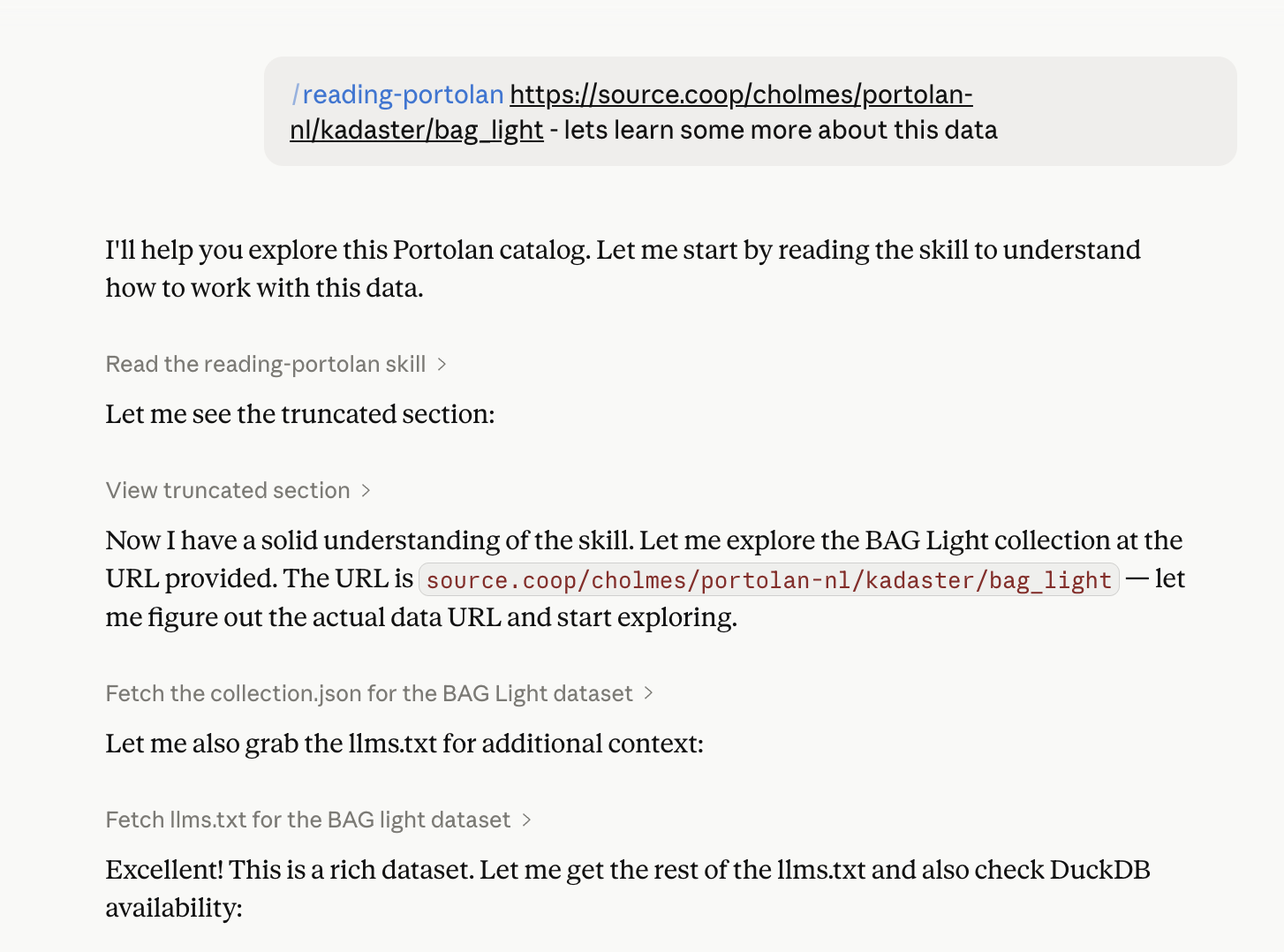This screenshot has height=952, width=1284.
Task: Click the text 'lets learn some more about this data'
Action: click(781, 130)
